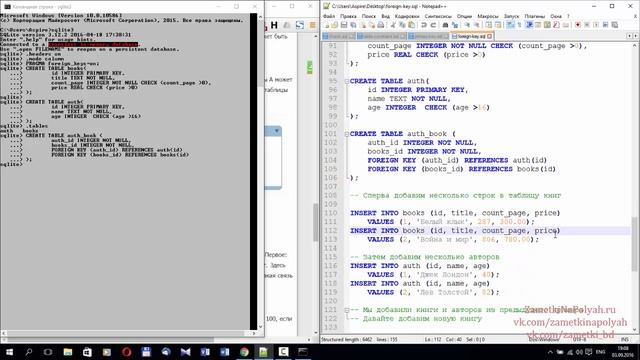The width and height of the screenshot is (640, 360).
Task: Open Кодировки menu
Action: (x=407, y=16)
